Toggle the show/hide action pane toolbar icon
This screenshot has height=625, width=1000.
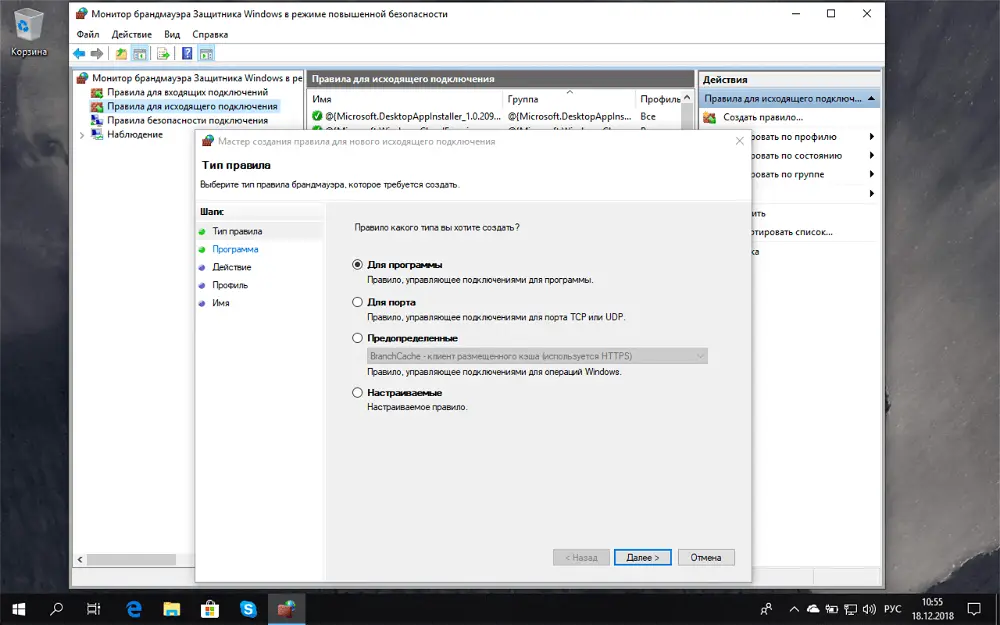(206, 53)
